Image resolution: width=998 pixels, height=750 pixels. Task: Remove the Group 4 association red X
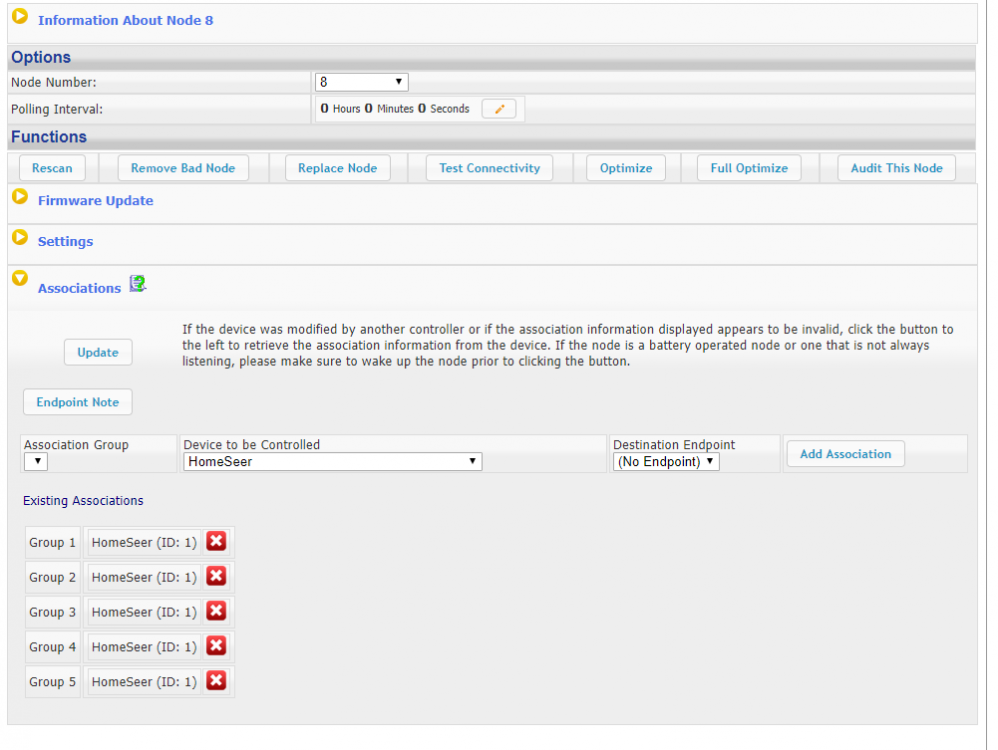click(216, 647)
